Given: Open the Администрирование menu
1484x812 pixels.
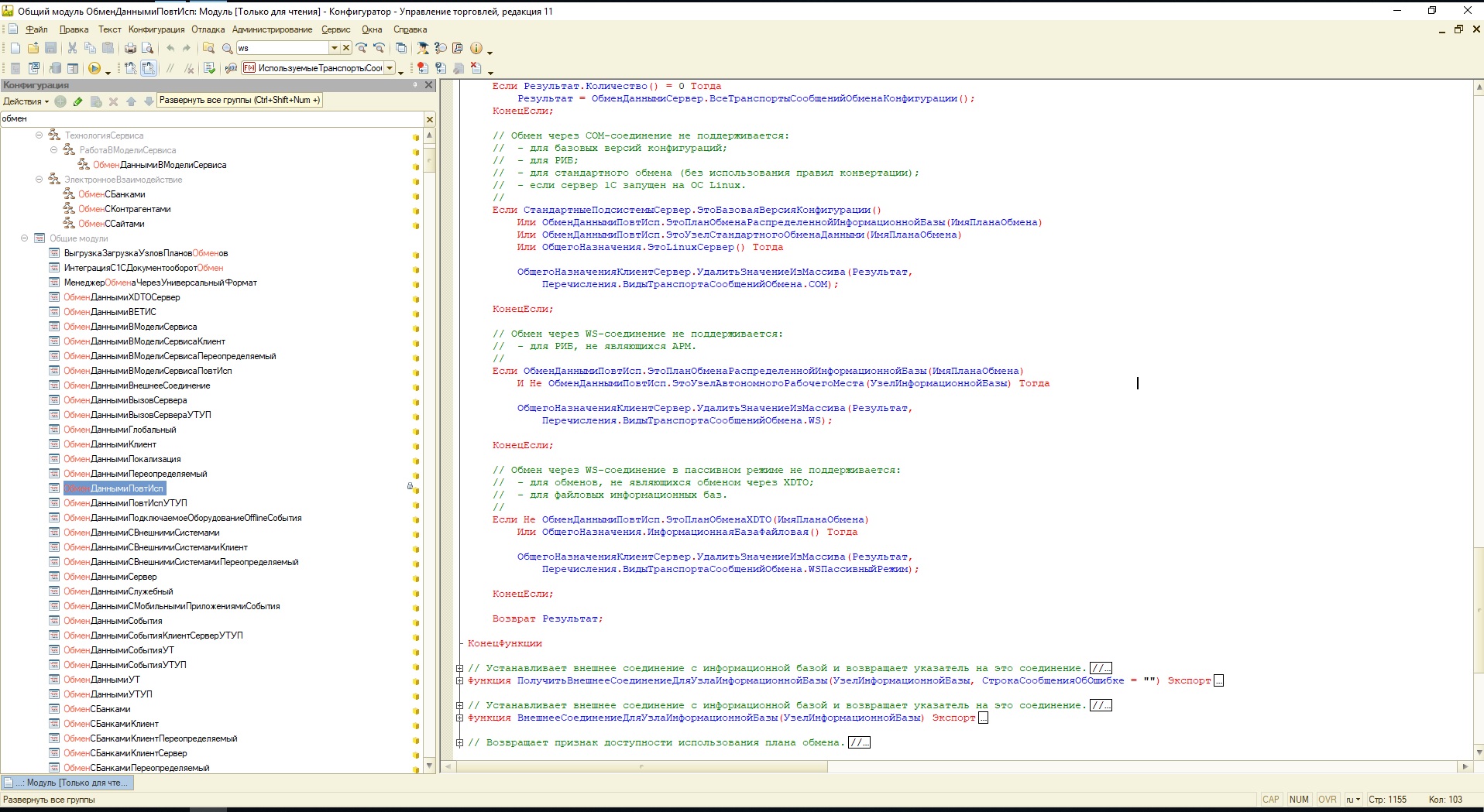Looking at the screenshot, I should click(272, 29).
